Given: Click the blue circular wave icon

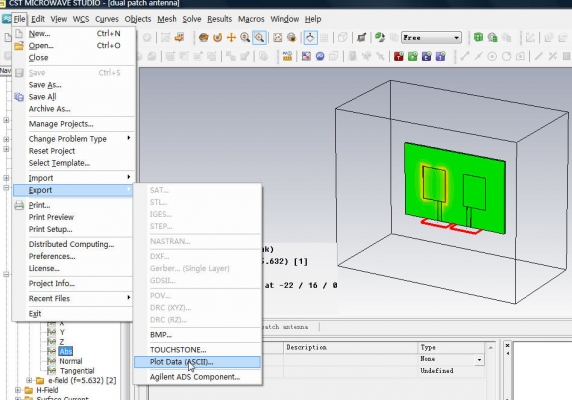Looking at the screenshot, I should (320, 56).
